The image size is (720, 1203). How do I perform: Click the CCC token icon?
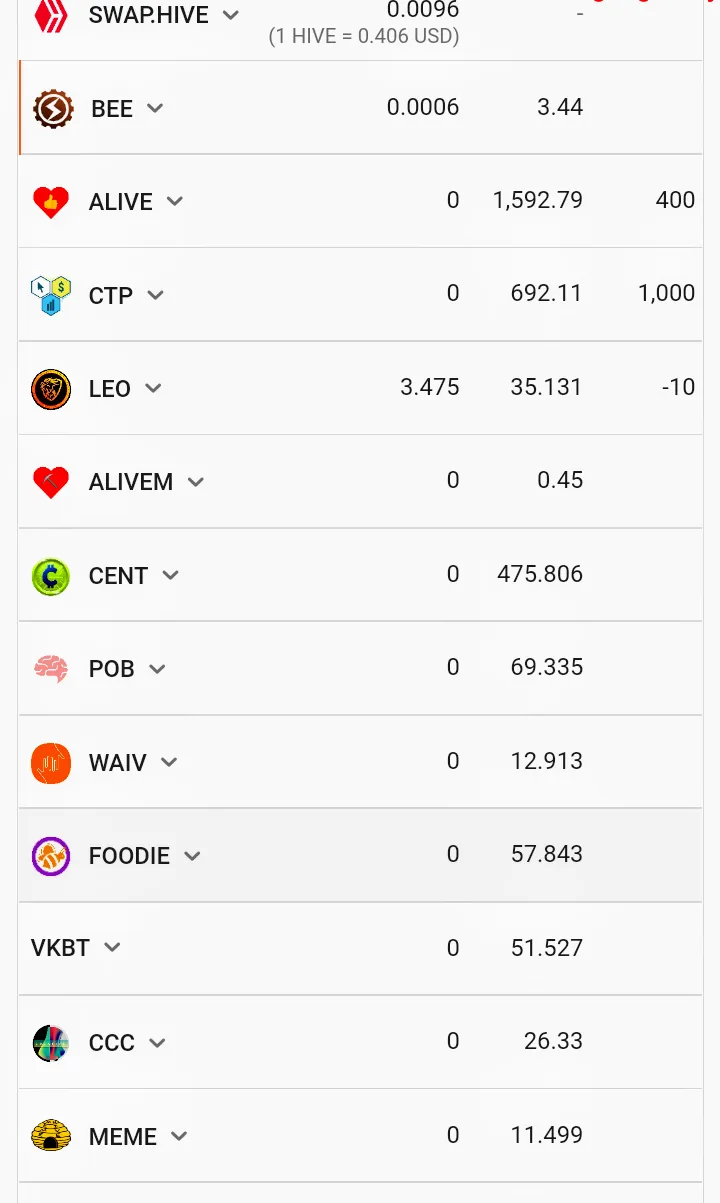pyautogui.click(x=51, y=1043)
